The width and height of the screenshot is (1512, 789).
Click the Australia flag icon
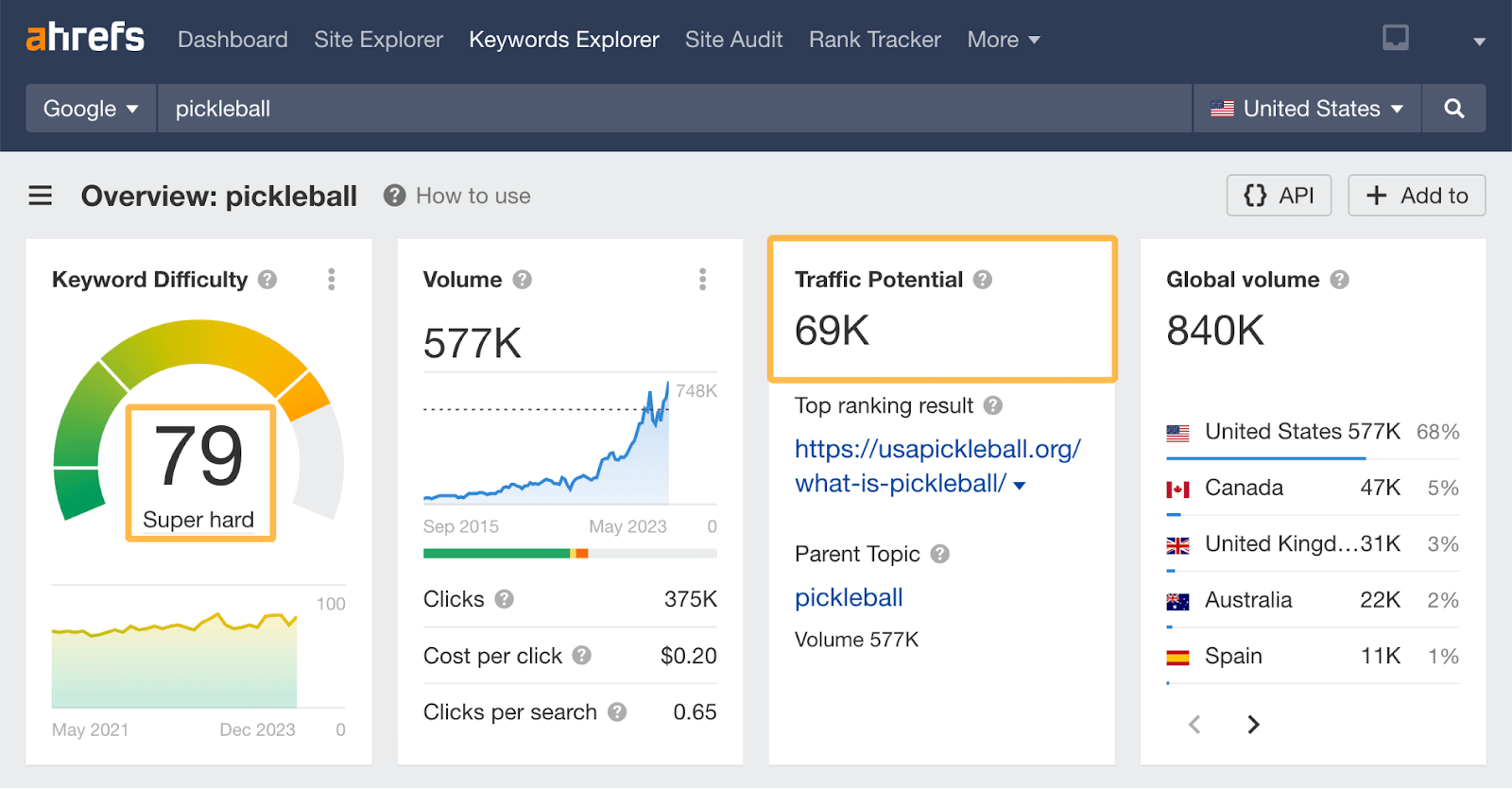pos(1177,601)
